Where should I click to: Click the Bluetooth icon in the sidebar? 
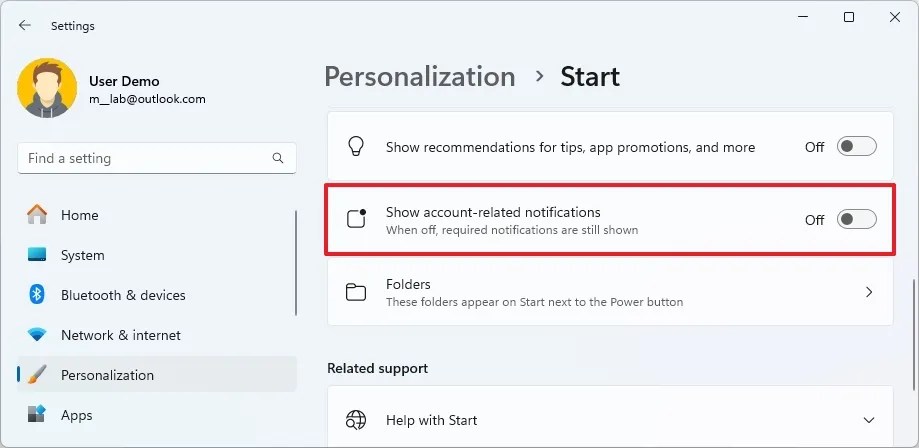coord(37,295)
